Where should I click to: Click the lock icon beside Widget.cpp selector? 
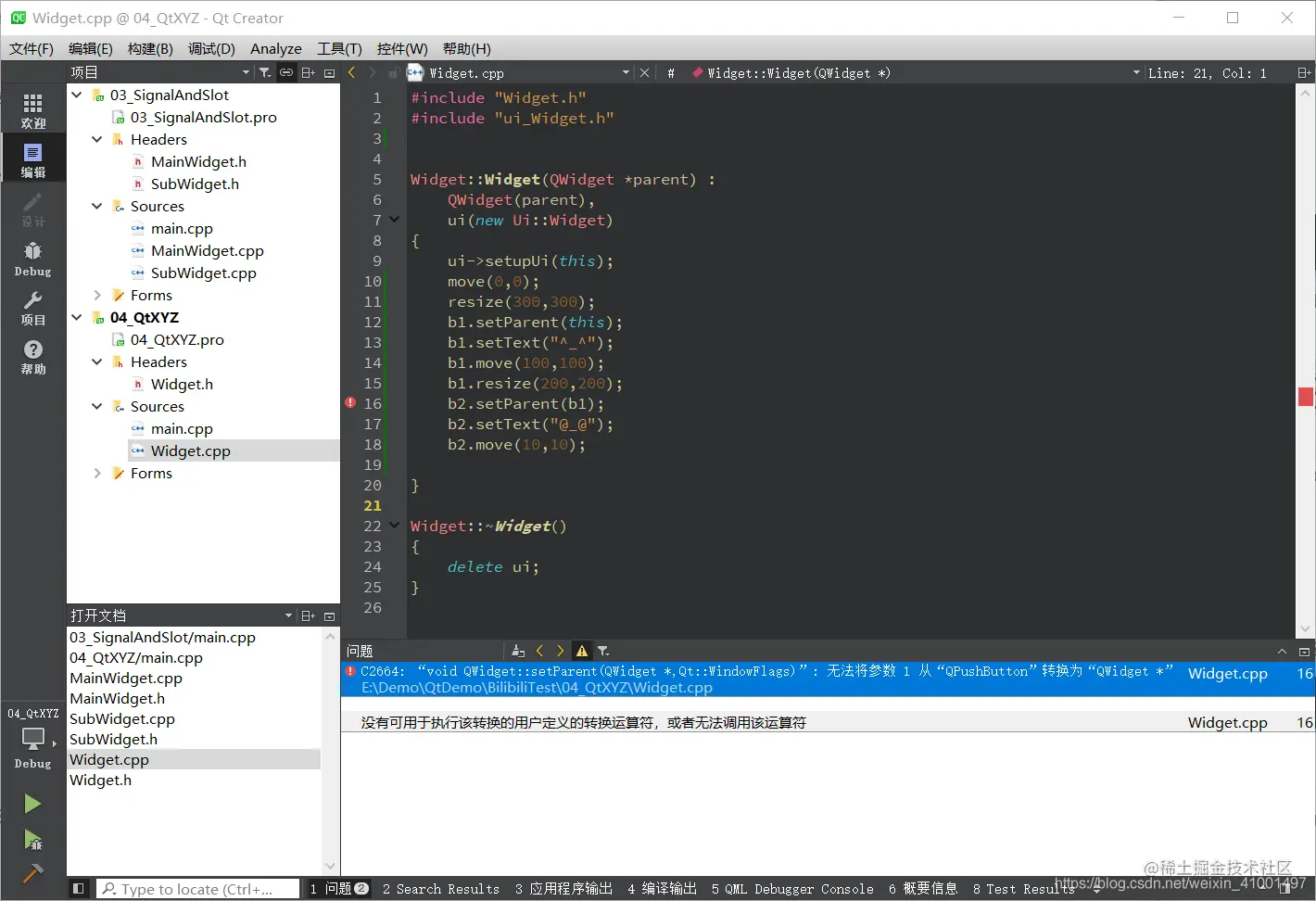(x=394, y=72)
